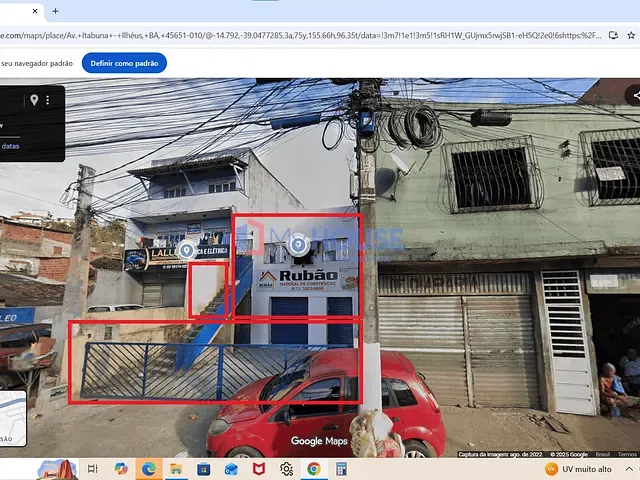Click the 'Definir como padrão' button

(x=124, y=63)
